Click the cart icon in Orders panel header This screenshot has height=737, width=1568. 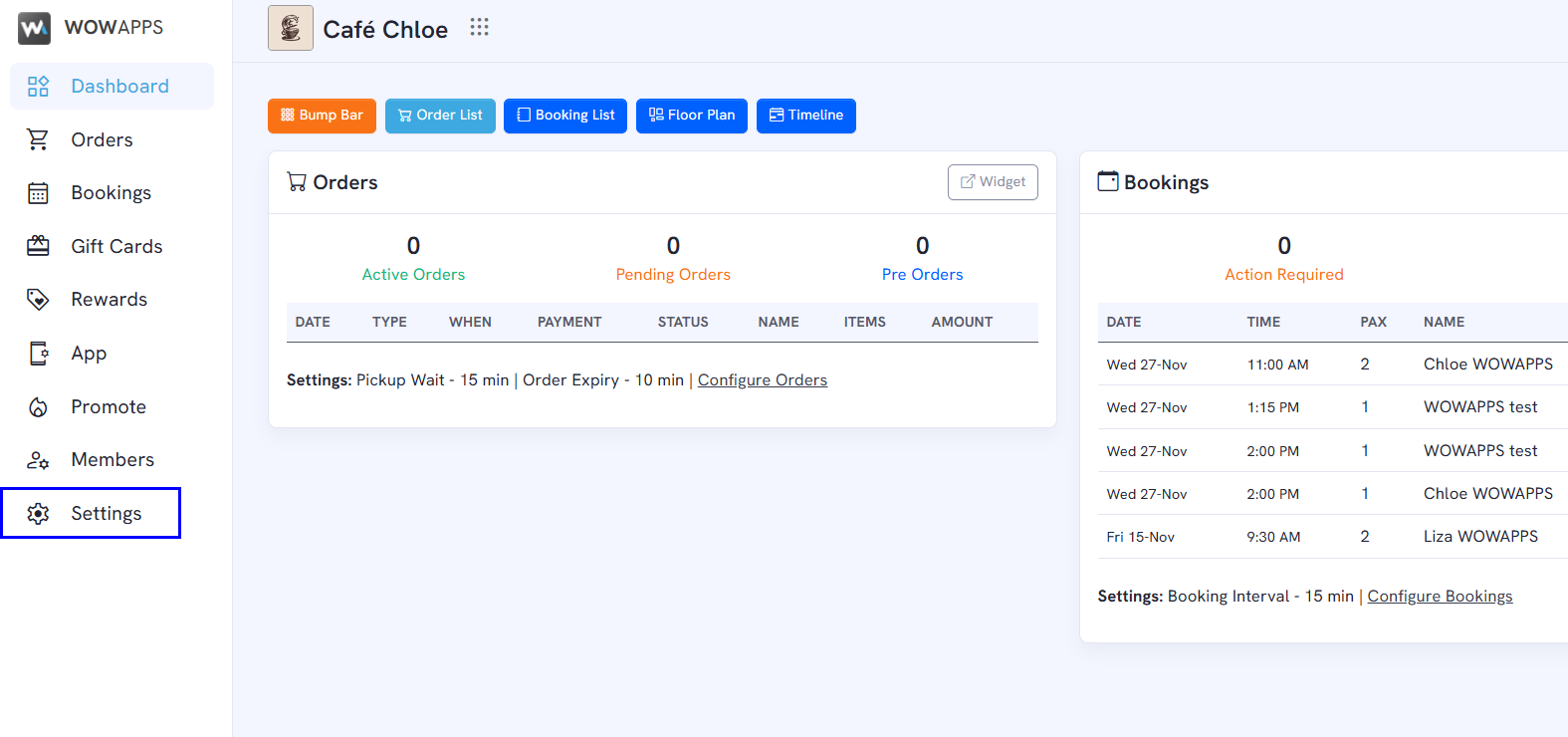point(297,182)
